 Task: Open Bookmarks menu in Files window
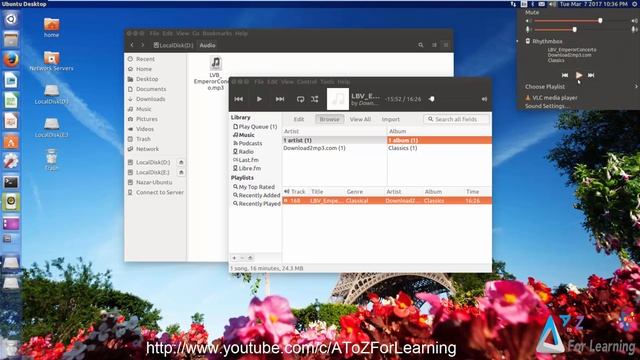click(217, 33)
